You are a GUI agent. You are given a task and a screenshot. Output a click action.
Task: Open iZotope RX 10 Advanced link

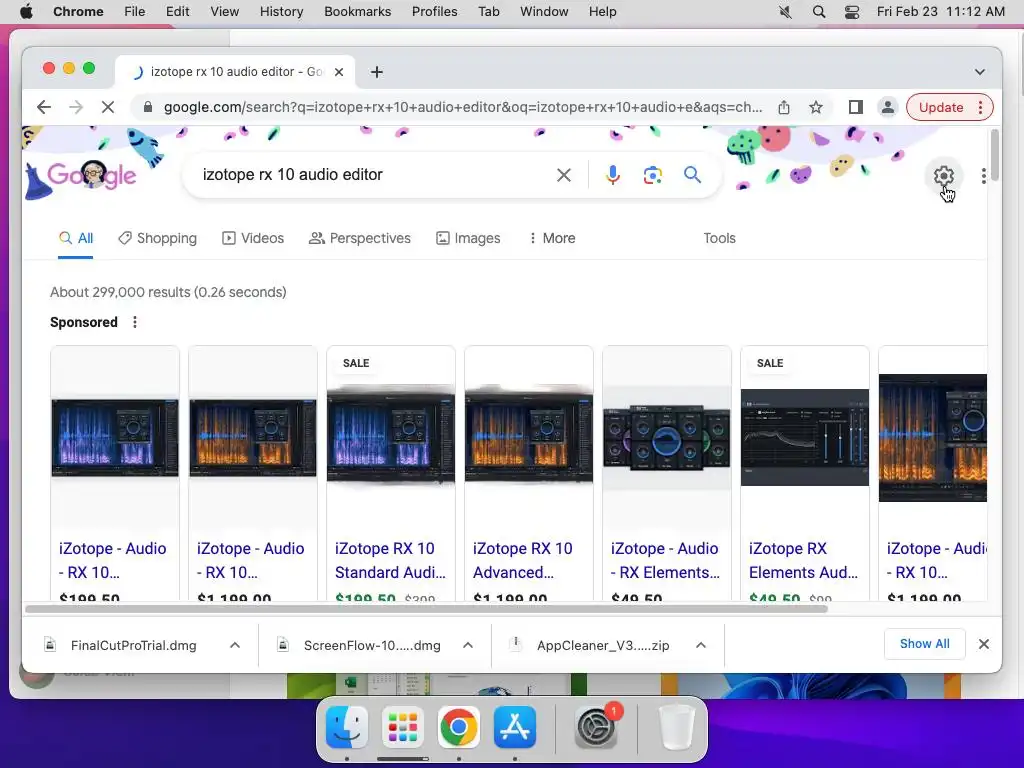pos(523,560)
